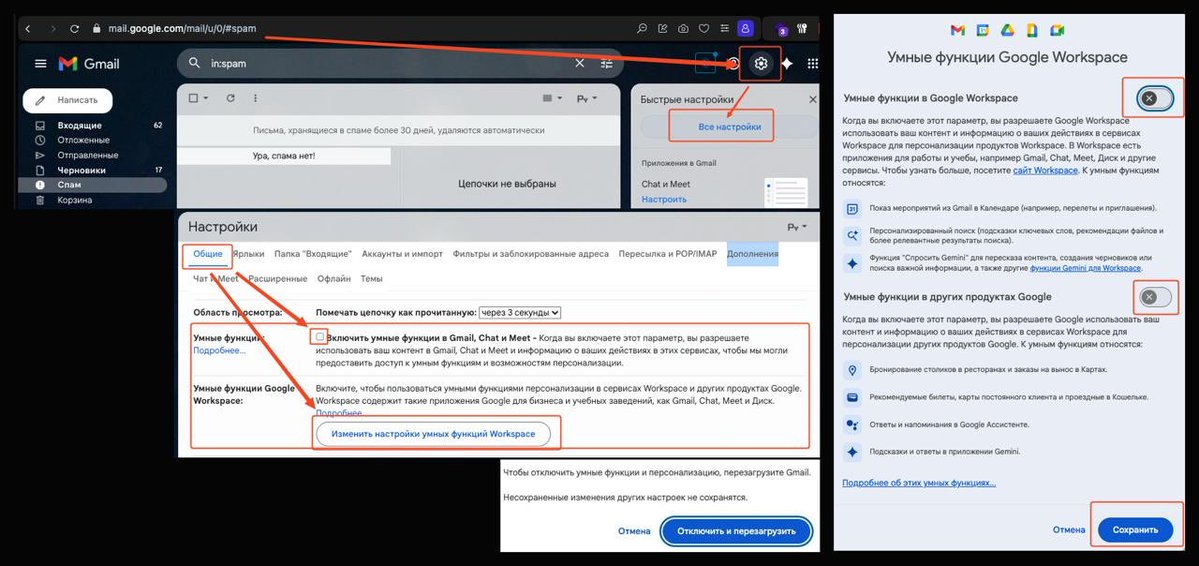Switch to the Ярлыки tab
The width and height of the screenshot is (1199, 566).
[x=248, y=254]
